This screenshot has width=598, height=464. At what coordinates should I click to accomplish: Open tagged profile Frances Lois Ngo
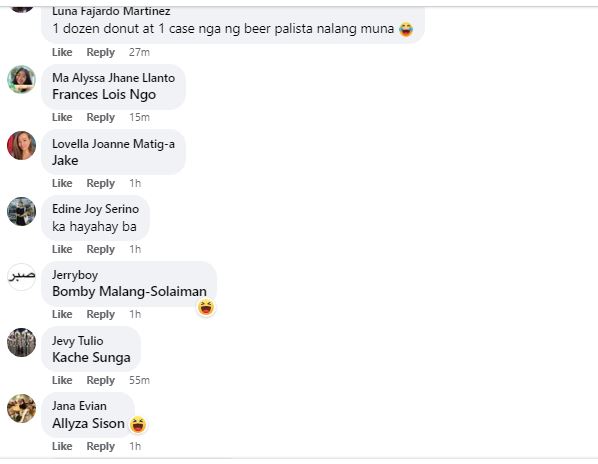(104, 95)
